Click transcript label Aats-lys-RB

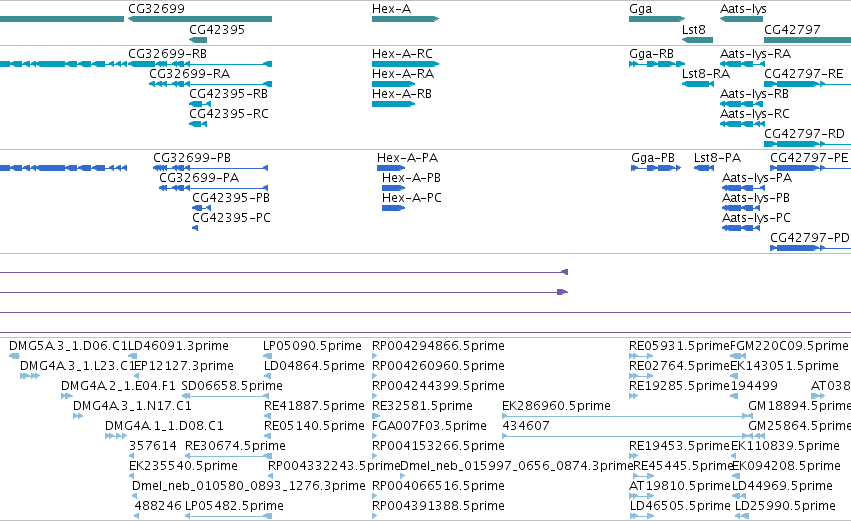click(x=754, y=94)
